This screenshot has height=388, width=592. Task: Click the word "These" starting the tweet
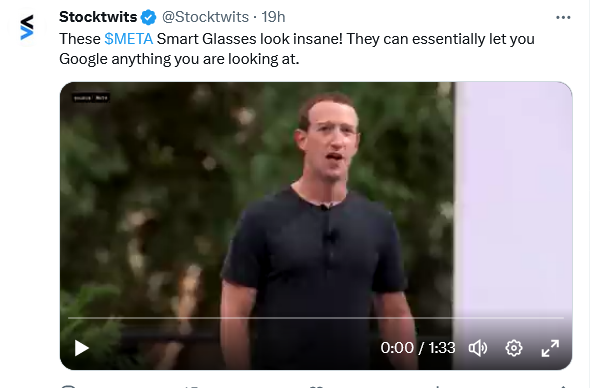pos(80,39)
